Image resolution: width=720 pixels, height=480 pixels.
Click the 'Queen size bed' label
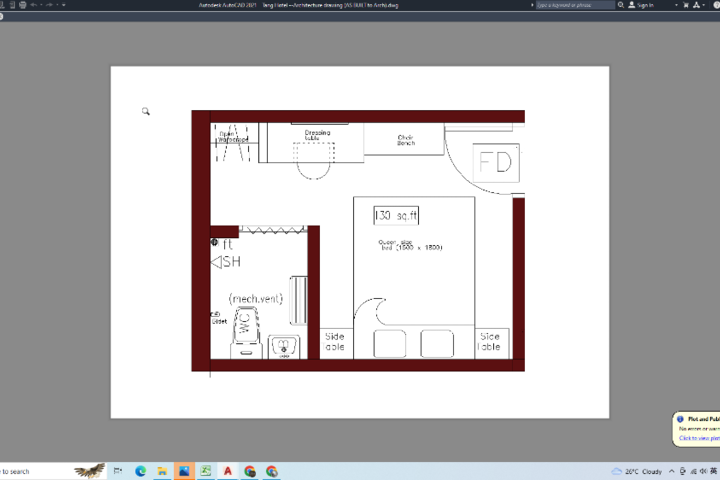click(410, 245)
